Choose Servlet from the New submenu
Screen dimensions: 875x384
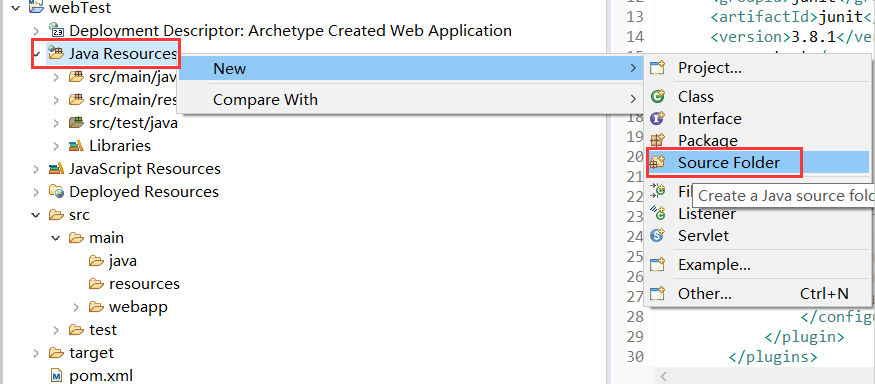click(x=759, y=236)
